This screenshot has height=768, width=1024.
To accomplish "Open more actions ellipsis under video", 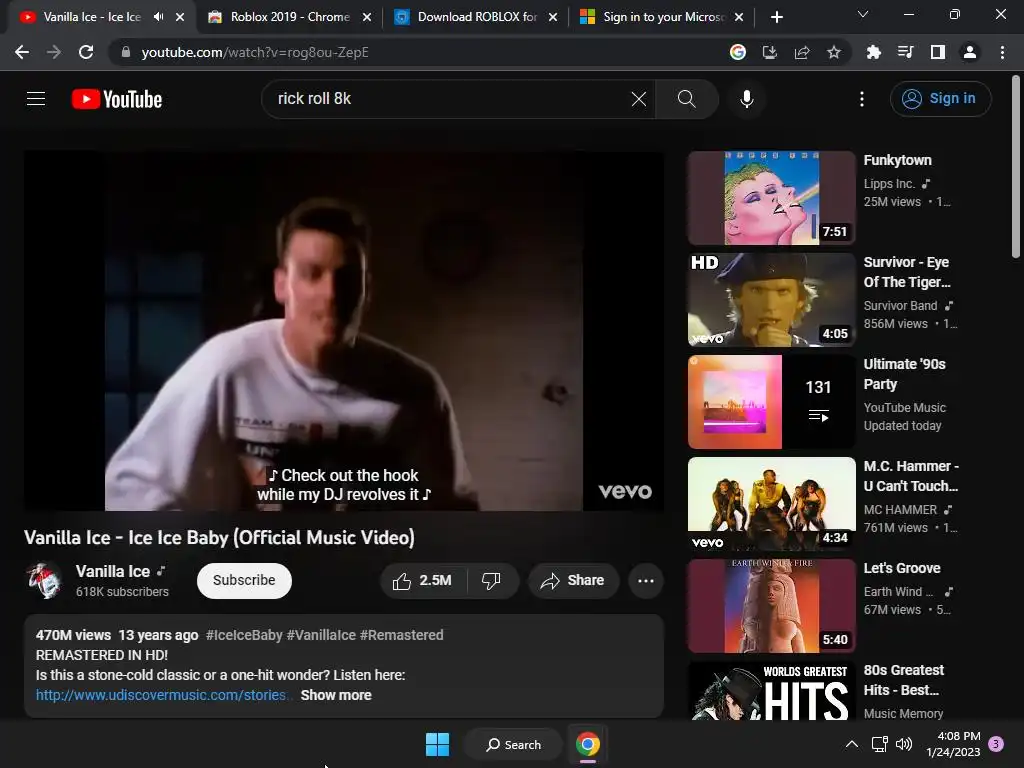I will (x=645, y=581).
